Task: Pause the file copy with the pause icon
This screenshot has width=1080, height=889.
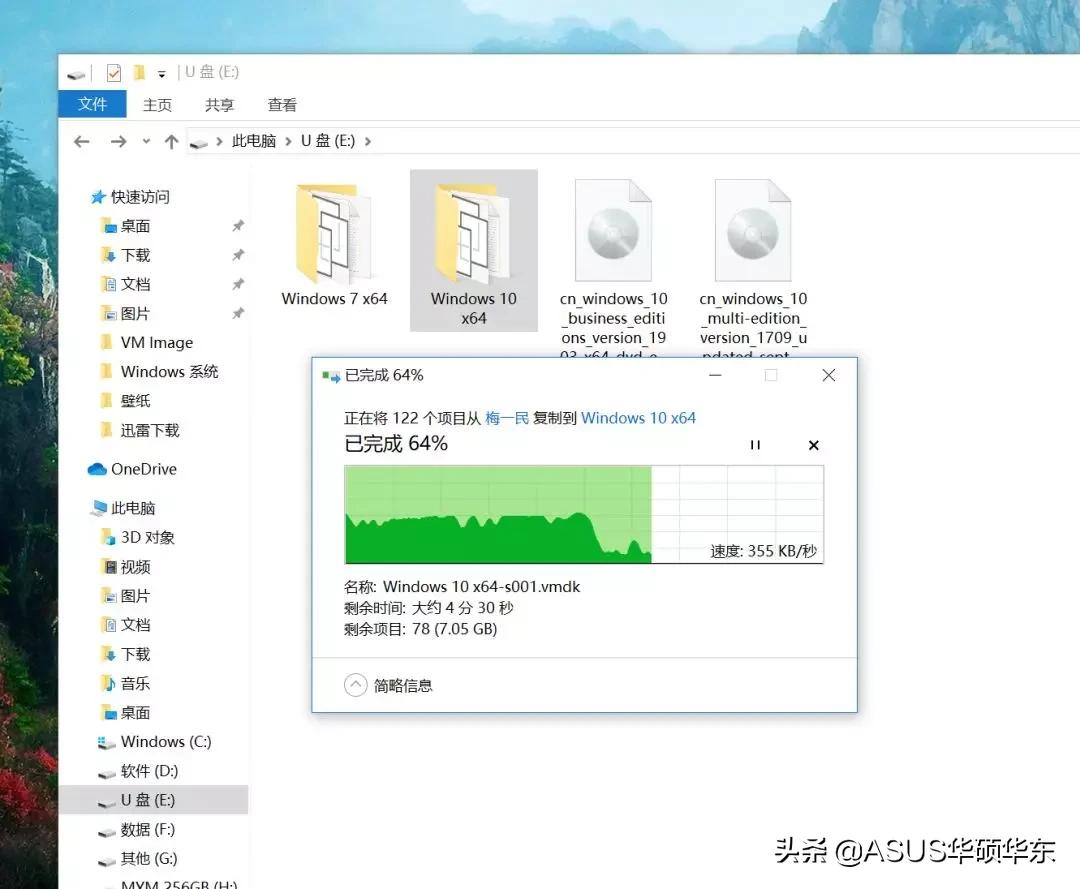Action: point(756,444)
